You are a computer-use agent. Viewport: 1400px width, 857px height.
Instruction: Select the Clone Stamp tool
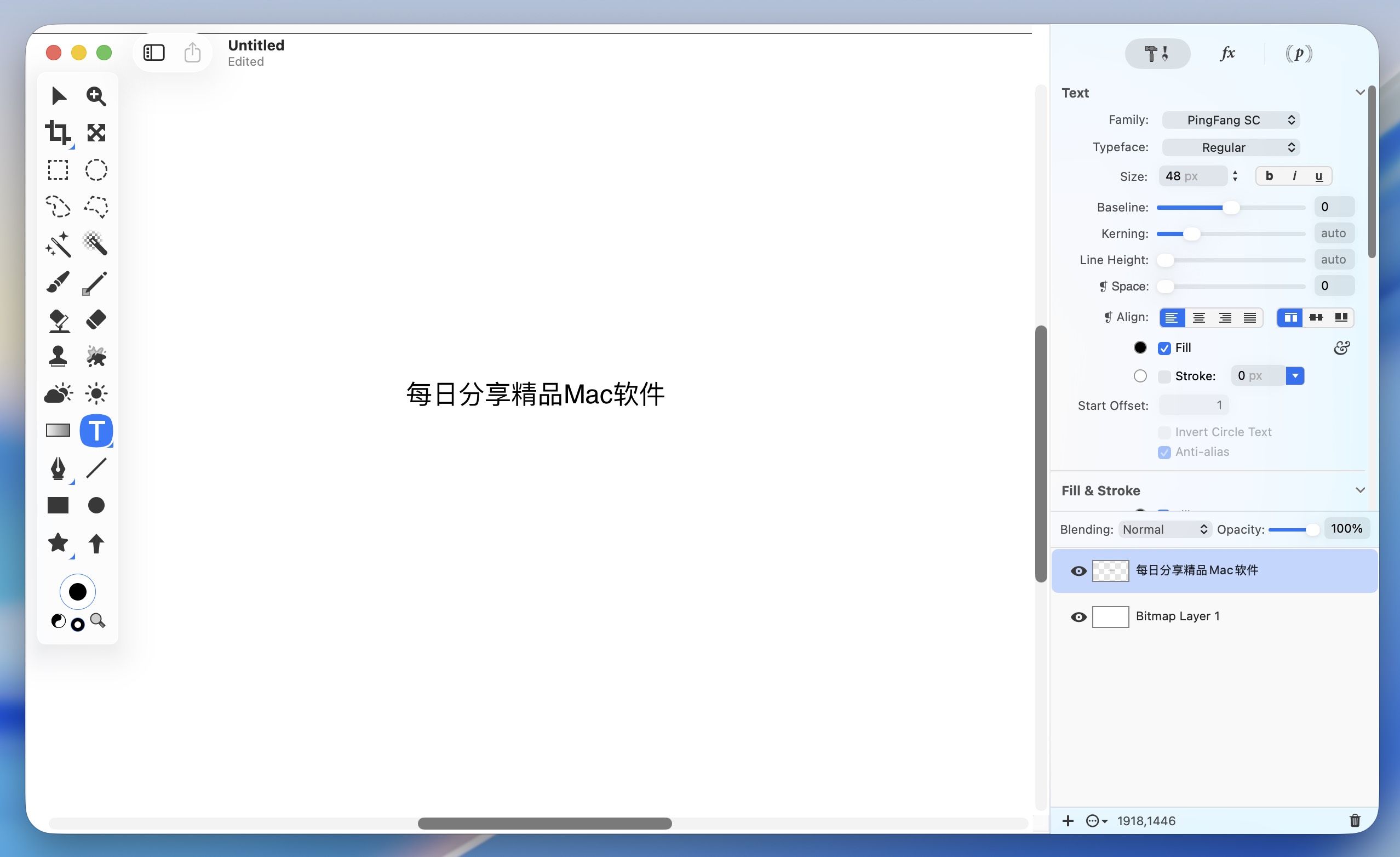coord(58,356)
